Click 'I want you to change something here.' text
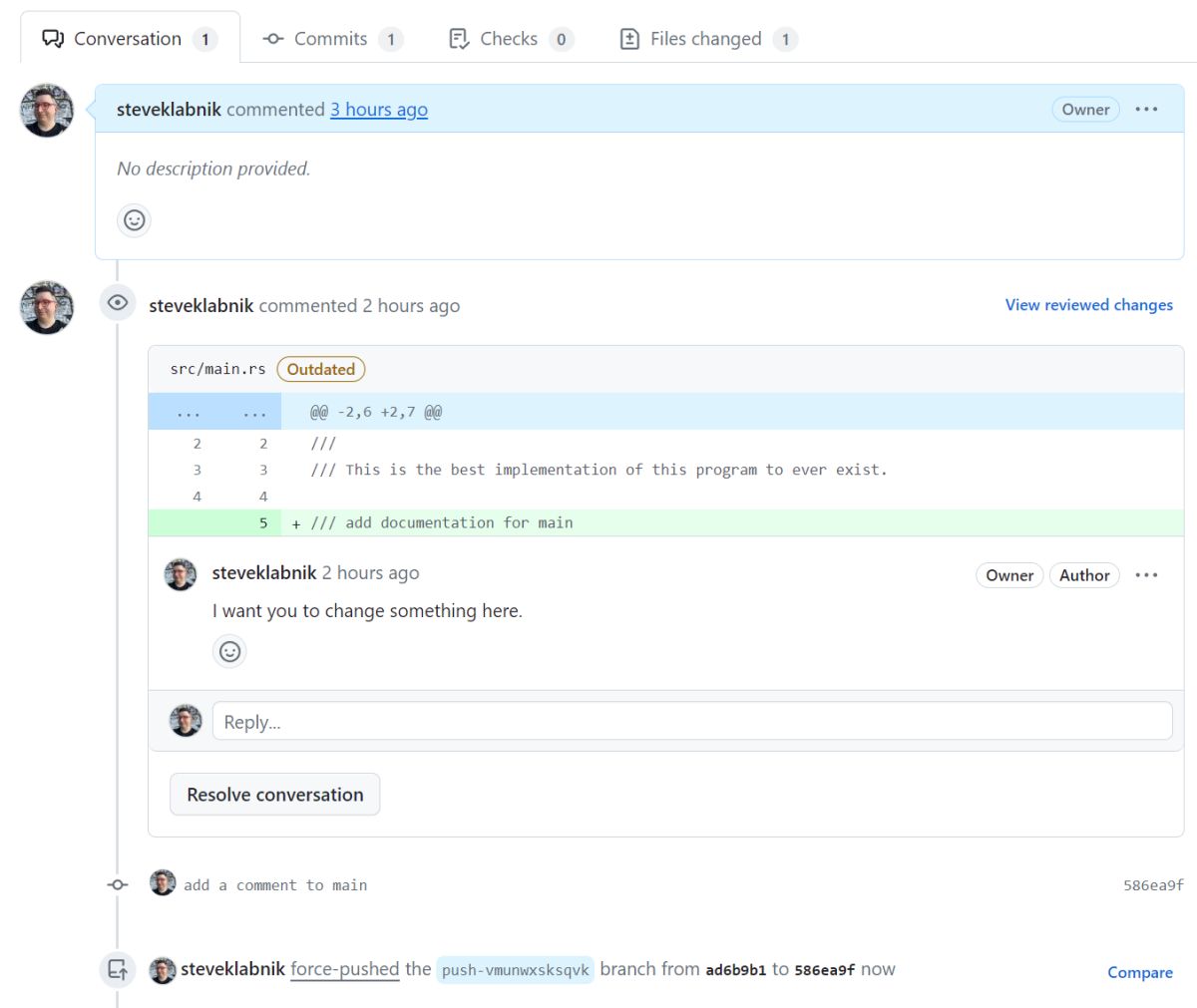The image size is (1197, 1008). point(367,611)
